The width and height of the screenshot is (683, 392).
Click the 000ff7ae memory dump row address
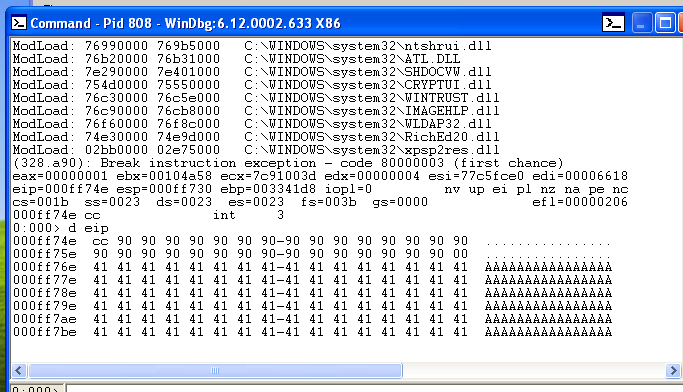(44, 319)
